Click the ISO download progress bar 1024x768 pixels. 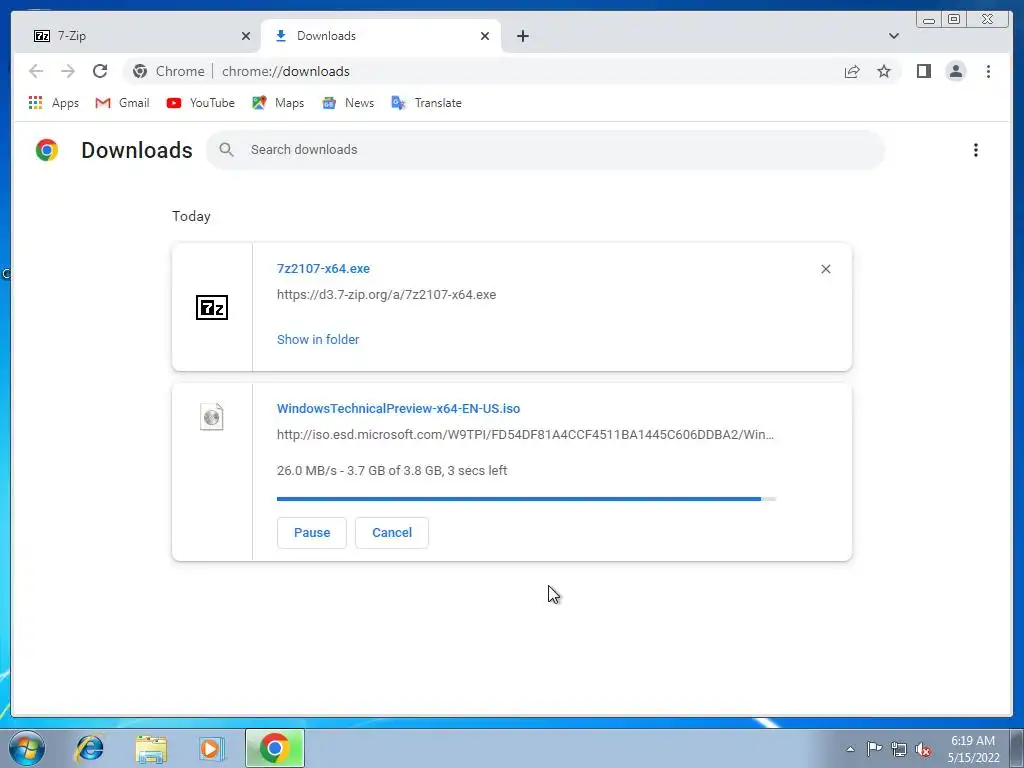(526, 499)
